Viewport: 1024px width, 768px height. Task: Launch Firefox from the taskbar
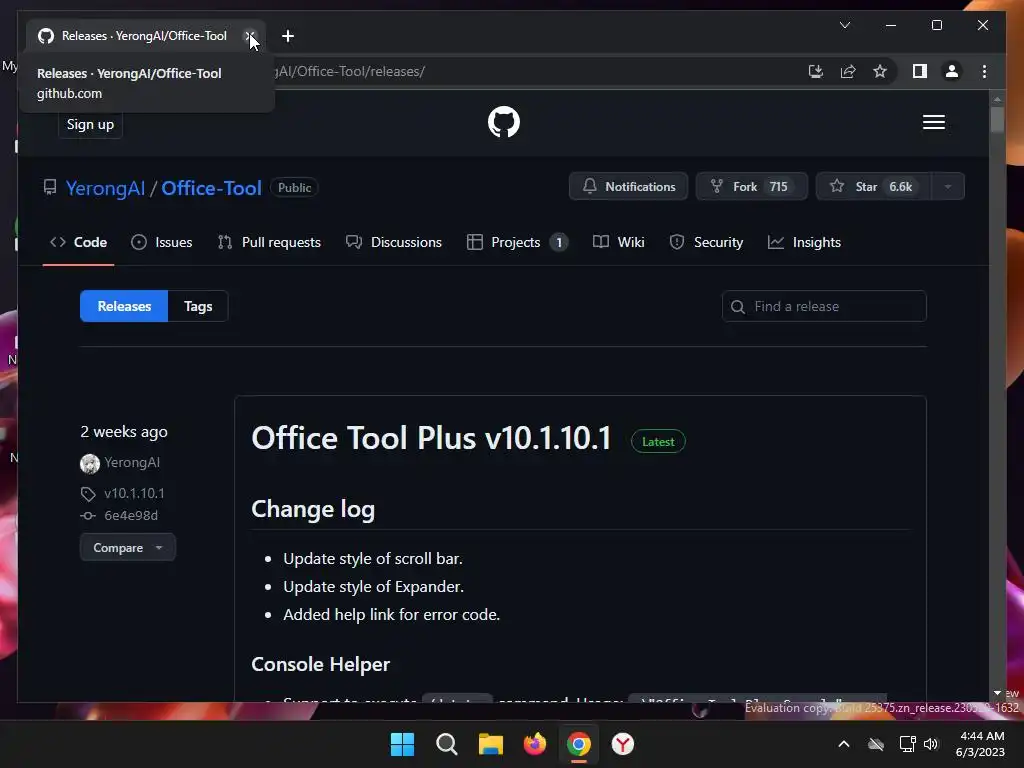click(535, 744)
